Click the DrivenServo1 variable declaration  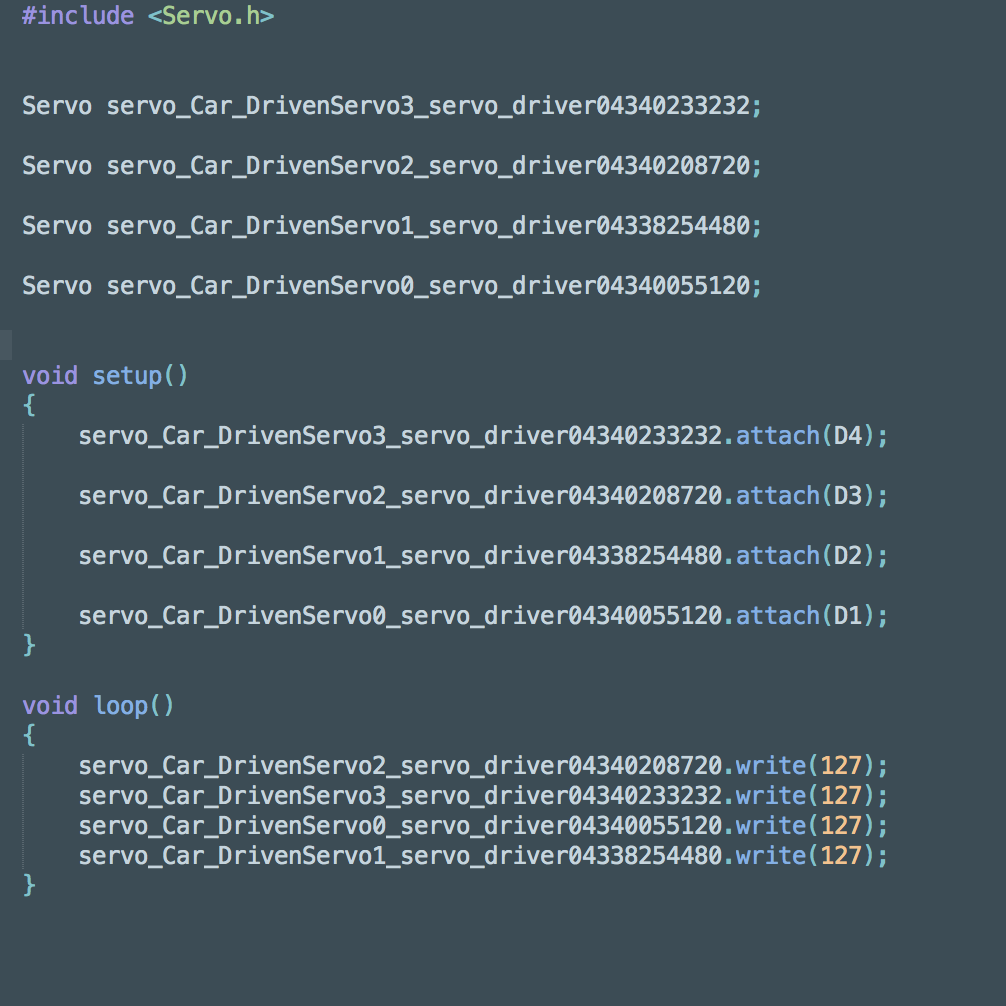coord(428,226)
